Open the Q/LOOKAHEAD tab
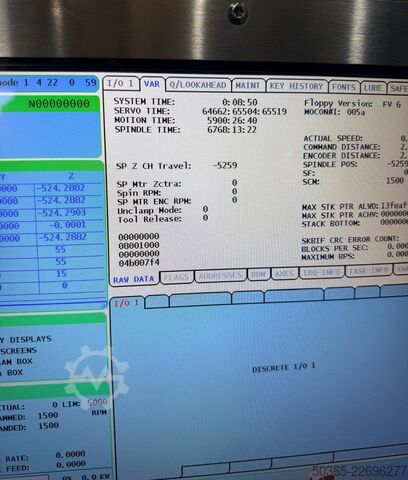Screen dimensions: 408x480 point(198,85)
